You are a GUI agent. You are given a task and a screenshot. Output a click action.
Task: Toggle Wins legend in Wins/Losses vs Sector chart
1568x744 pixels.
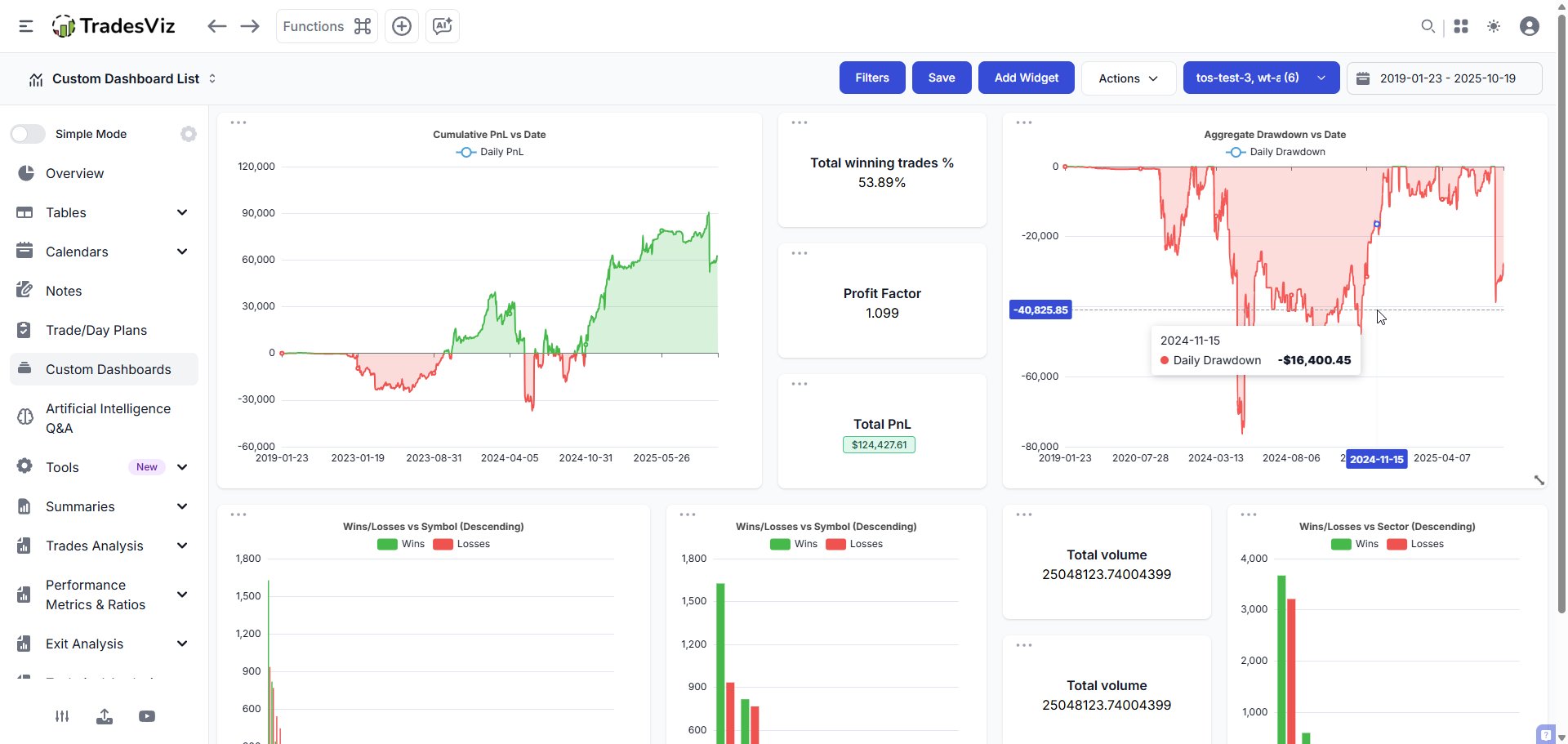[x=1354, y=544]
